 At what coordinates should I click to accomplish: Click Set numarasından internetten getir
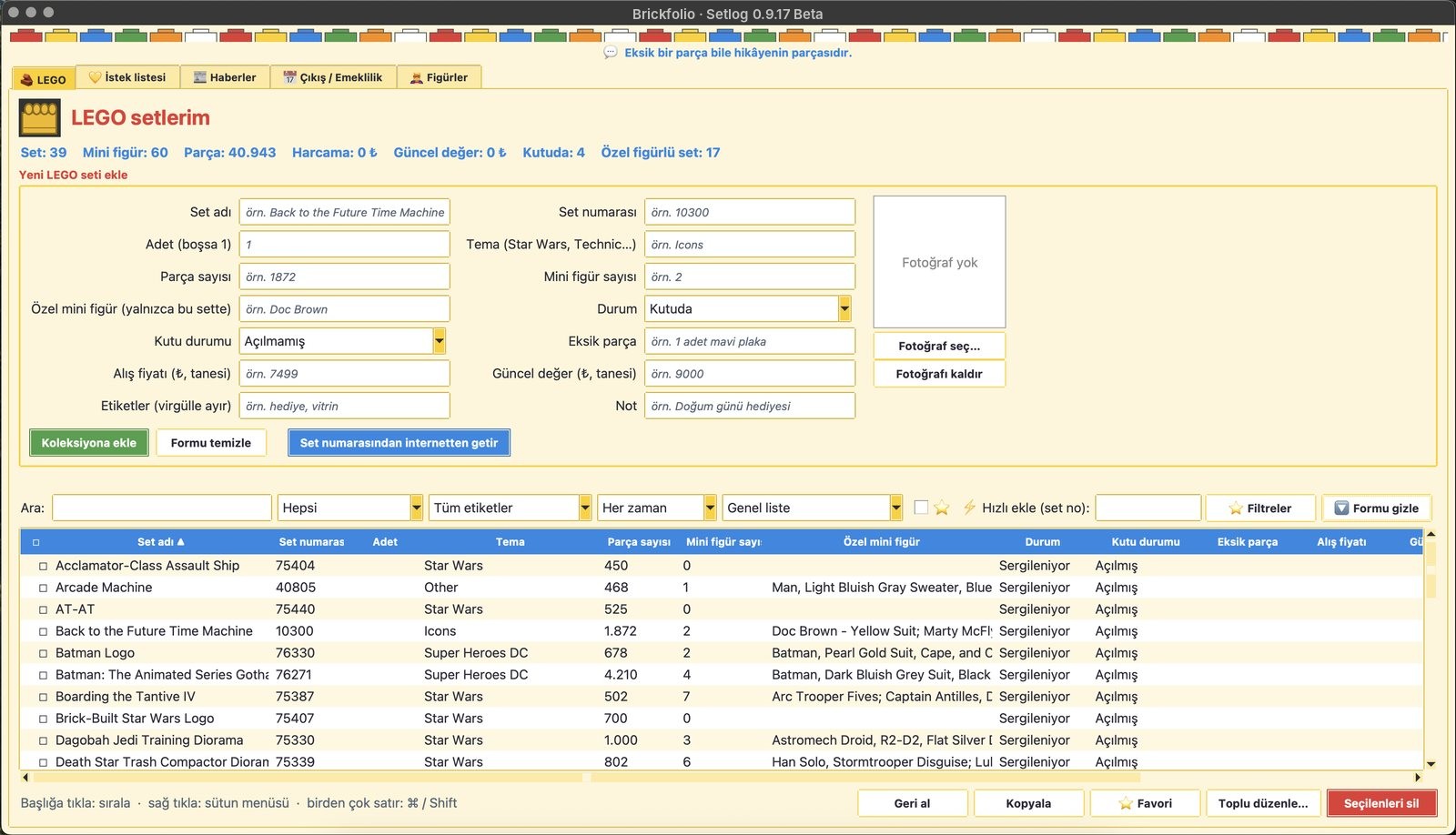pos(399,443)
